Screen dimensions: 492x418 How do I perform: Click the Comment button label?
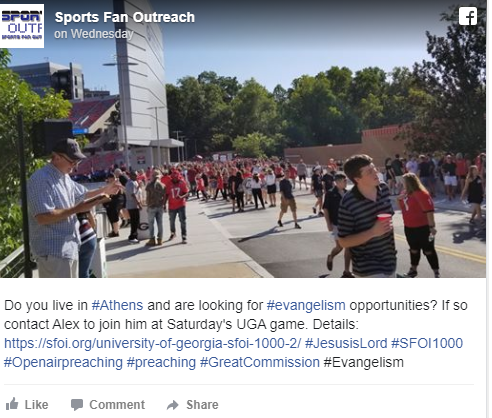(x=117, y=405)
